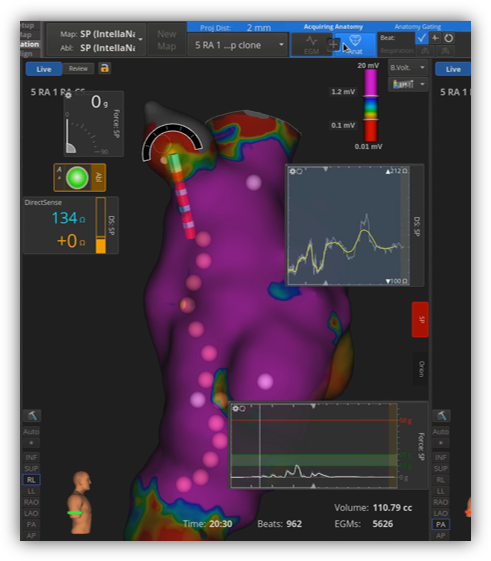Click the EGMs 5626 count

364,524
